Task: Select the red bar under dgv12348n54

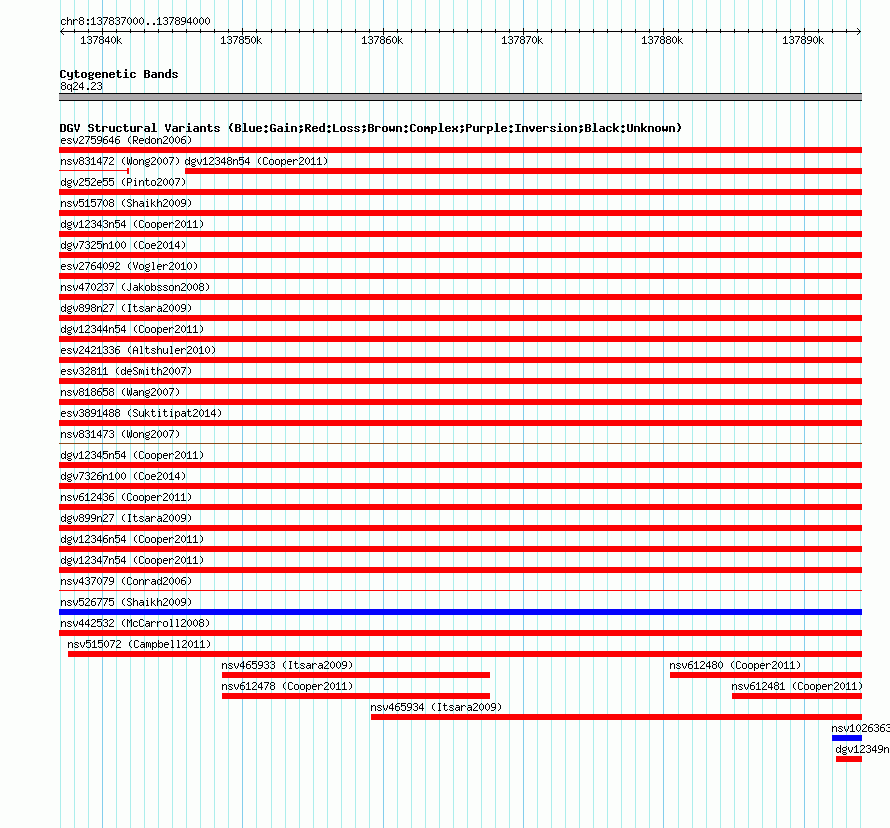Action: [x=523, y=171]
